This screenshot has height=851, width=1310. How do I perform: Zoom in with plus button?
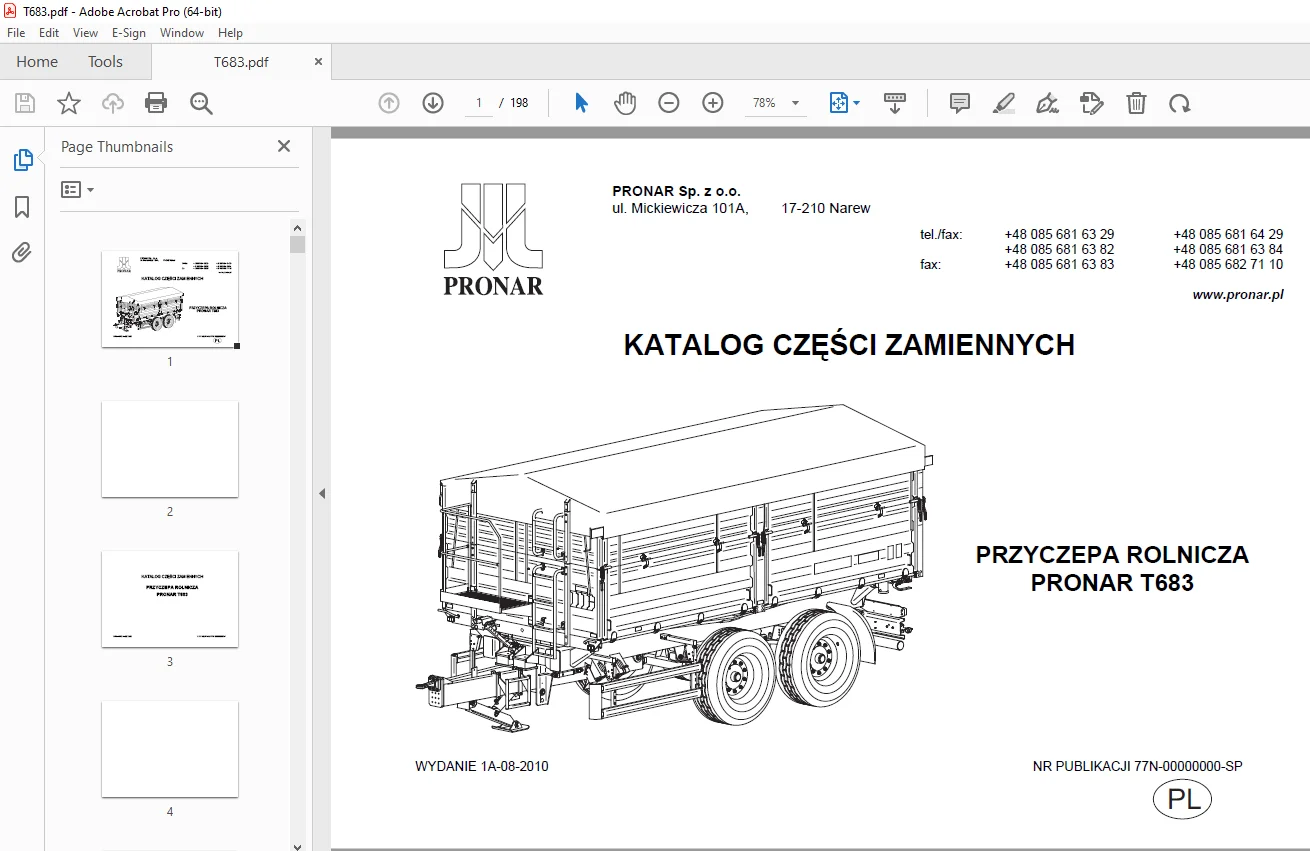point(713,103)
